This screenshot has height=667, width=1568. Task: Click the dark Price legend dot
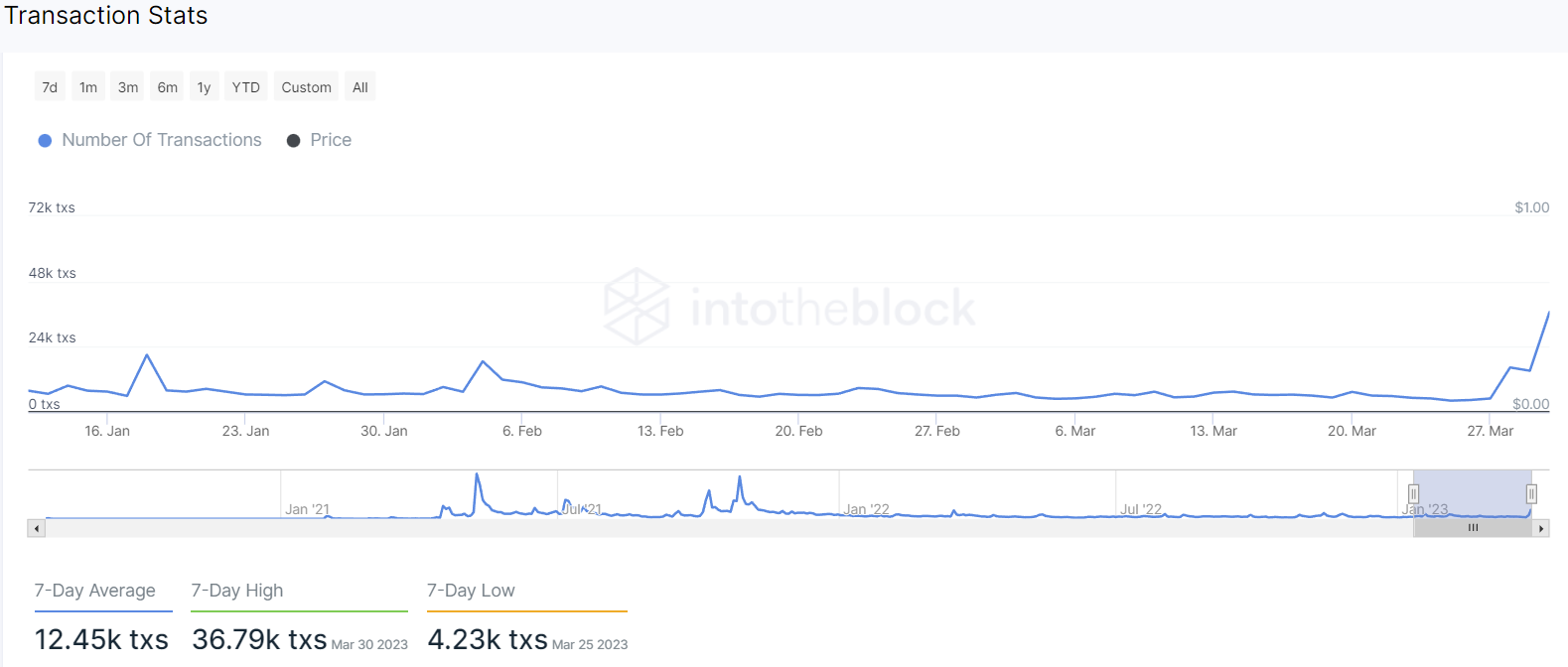pos(293,141)
